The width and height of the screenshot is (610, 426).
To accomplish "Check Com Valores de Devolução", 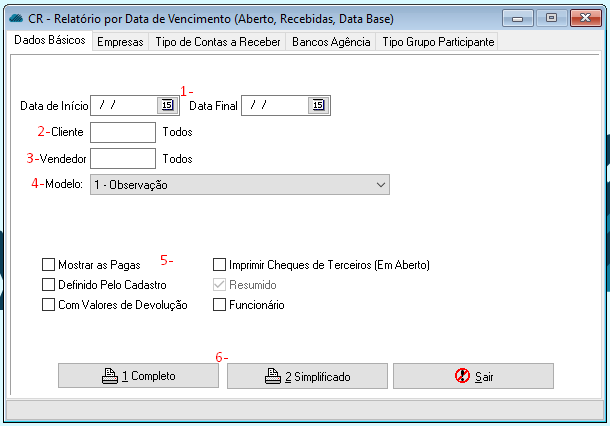I will 48,305.
